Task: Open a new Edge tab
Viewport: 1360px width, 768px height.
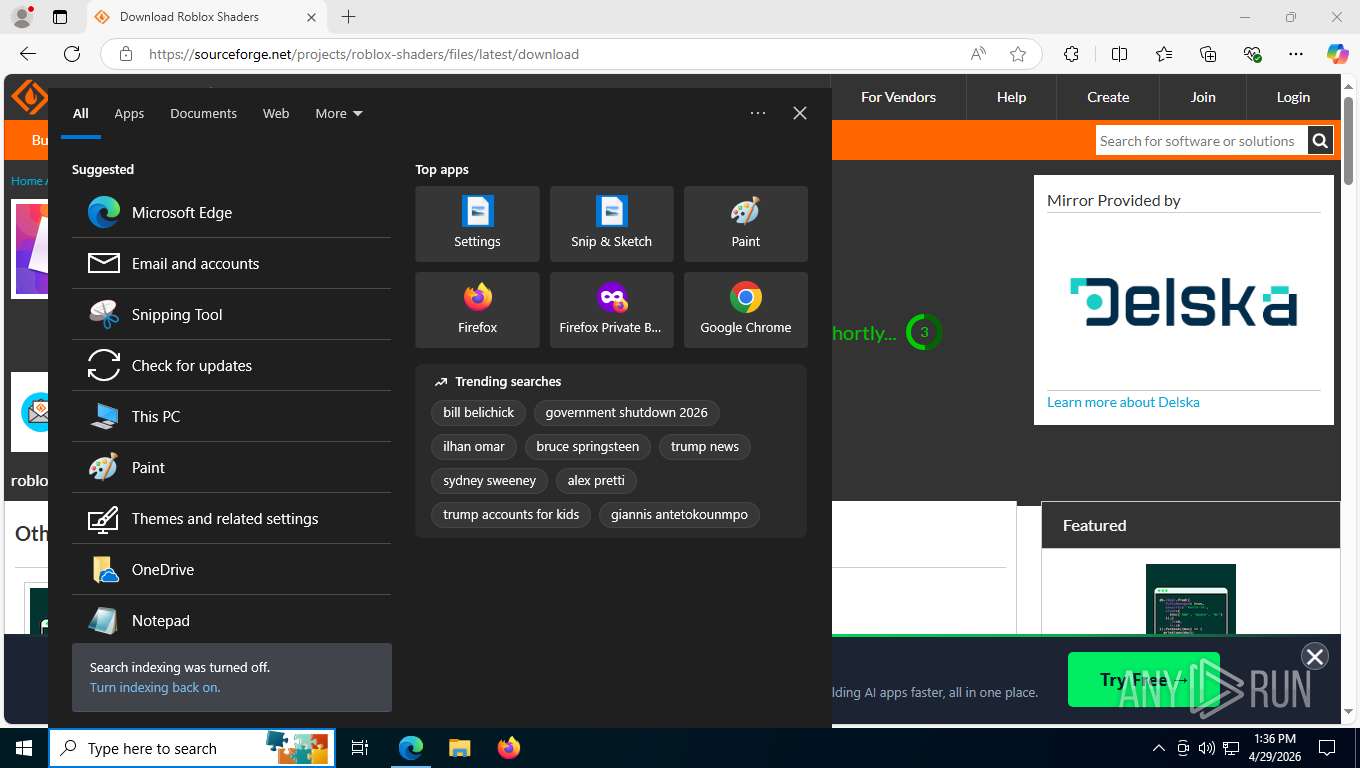Action: [348, 17]
